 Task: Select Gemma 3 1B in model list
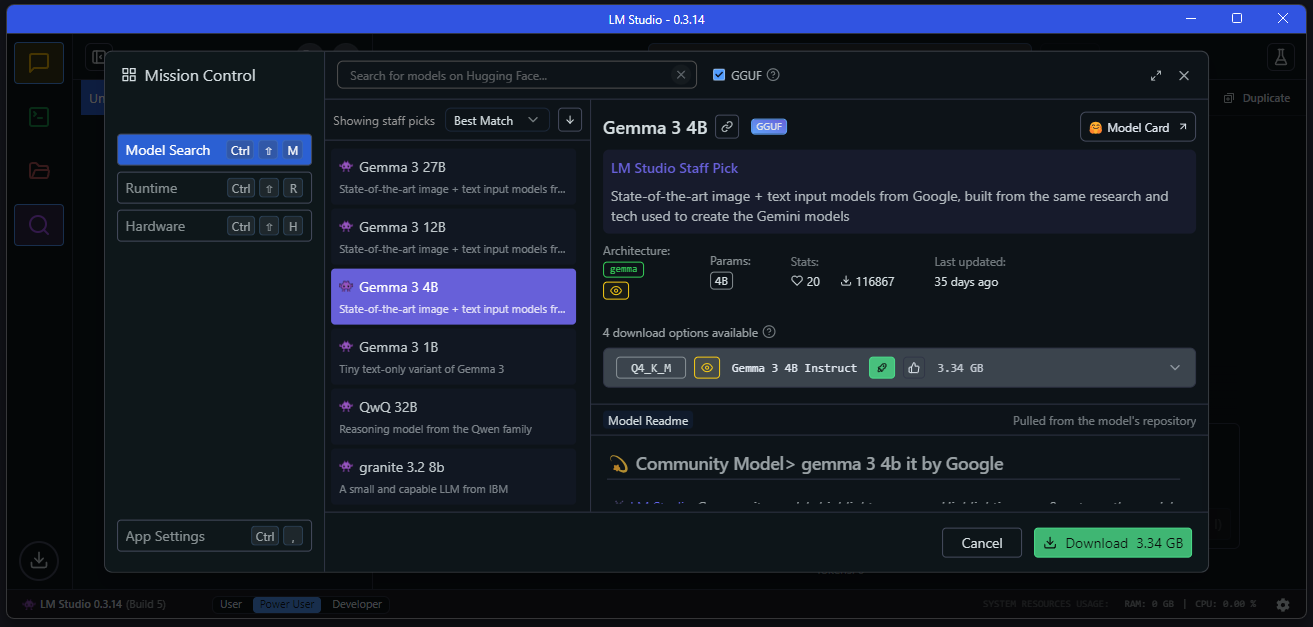(453, 357)
